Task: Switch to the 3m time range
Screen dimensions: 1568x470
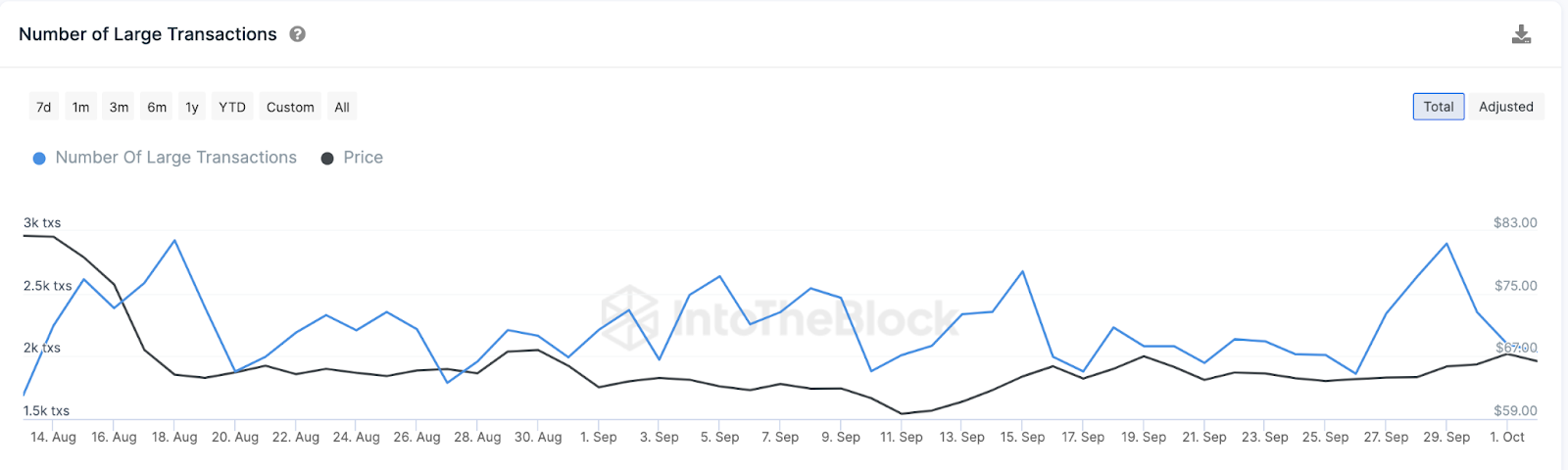Action: [x=119, y=107]
